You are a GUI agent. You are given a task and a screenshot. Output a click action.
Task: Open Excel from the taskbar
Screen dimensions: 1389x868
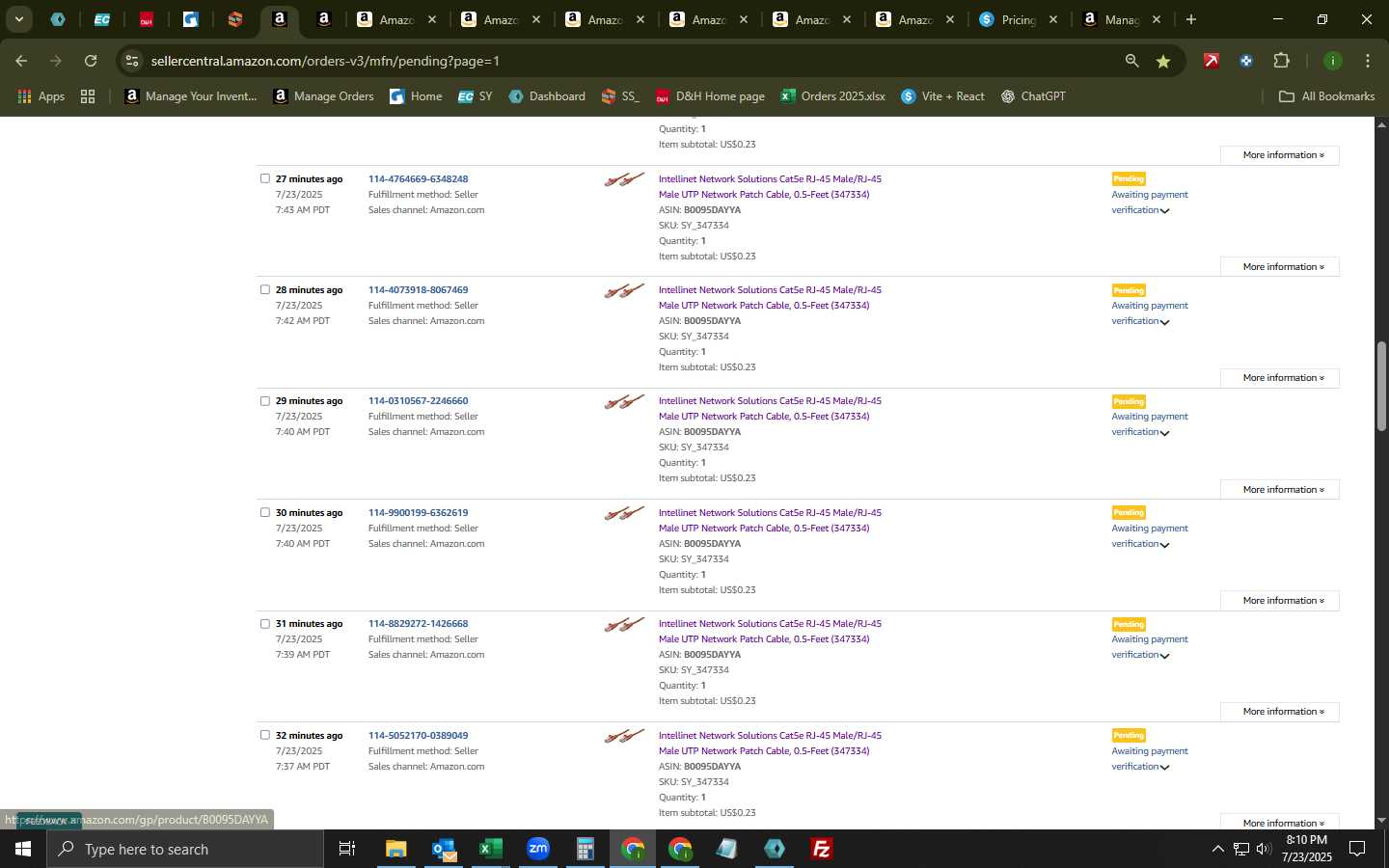[x=490, y=849]
